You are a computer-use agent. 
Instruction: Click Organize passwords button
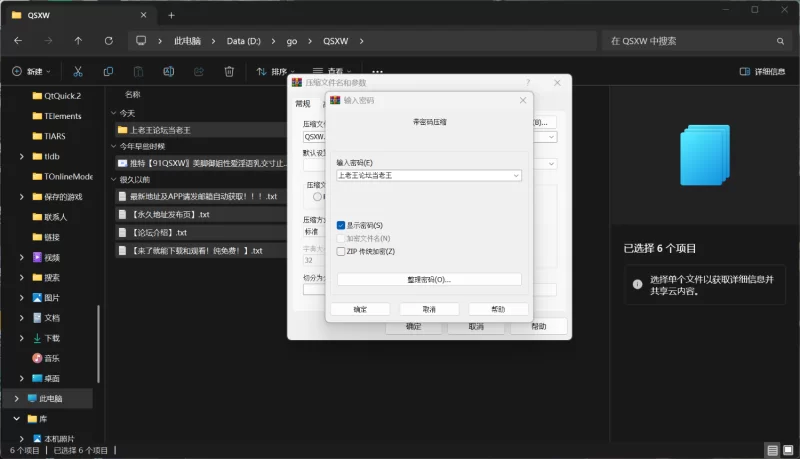click(x=429, y=279)
